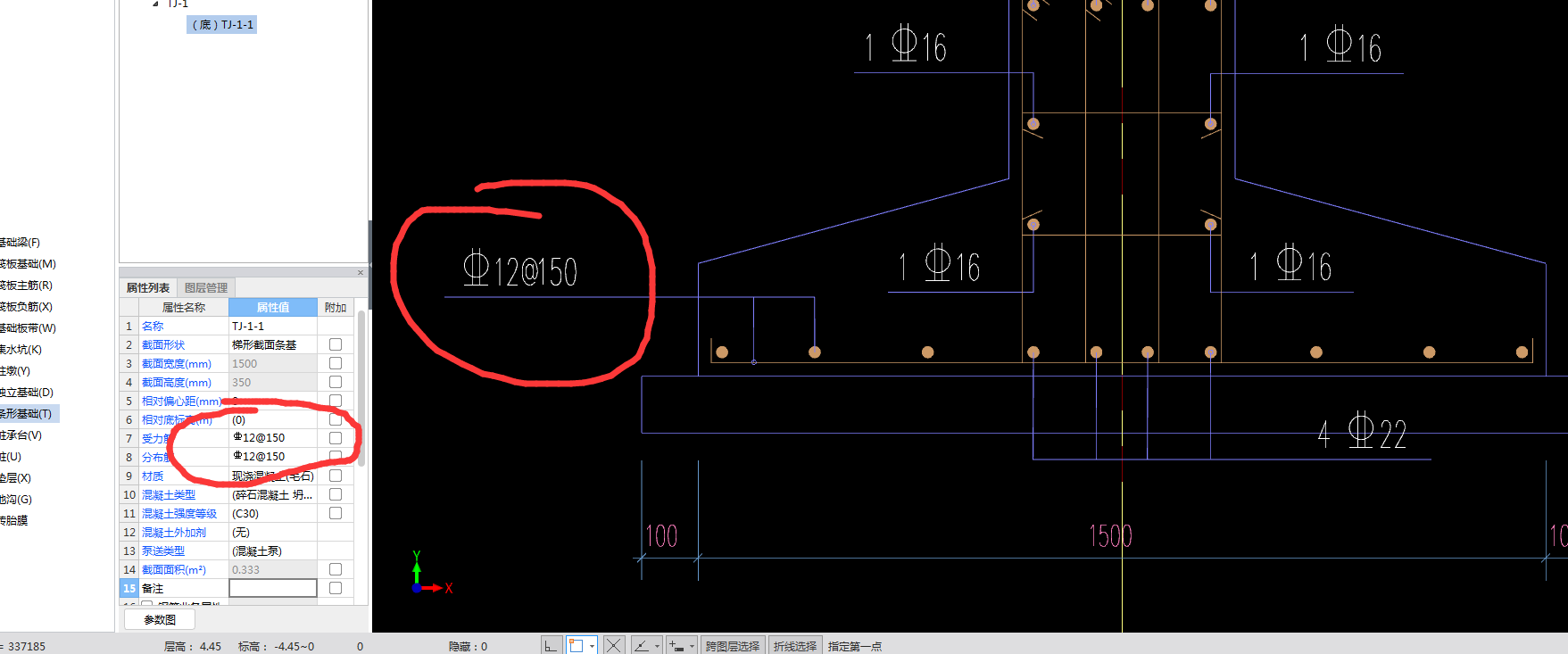Click the property list vertical scrollbar
This screenshot has width=1568, height=654.
[361, 388]
